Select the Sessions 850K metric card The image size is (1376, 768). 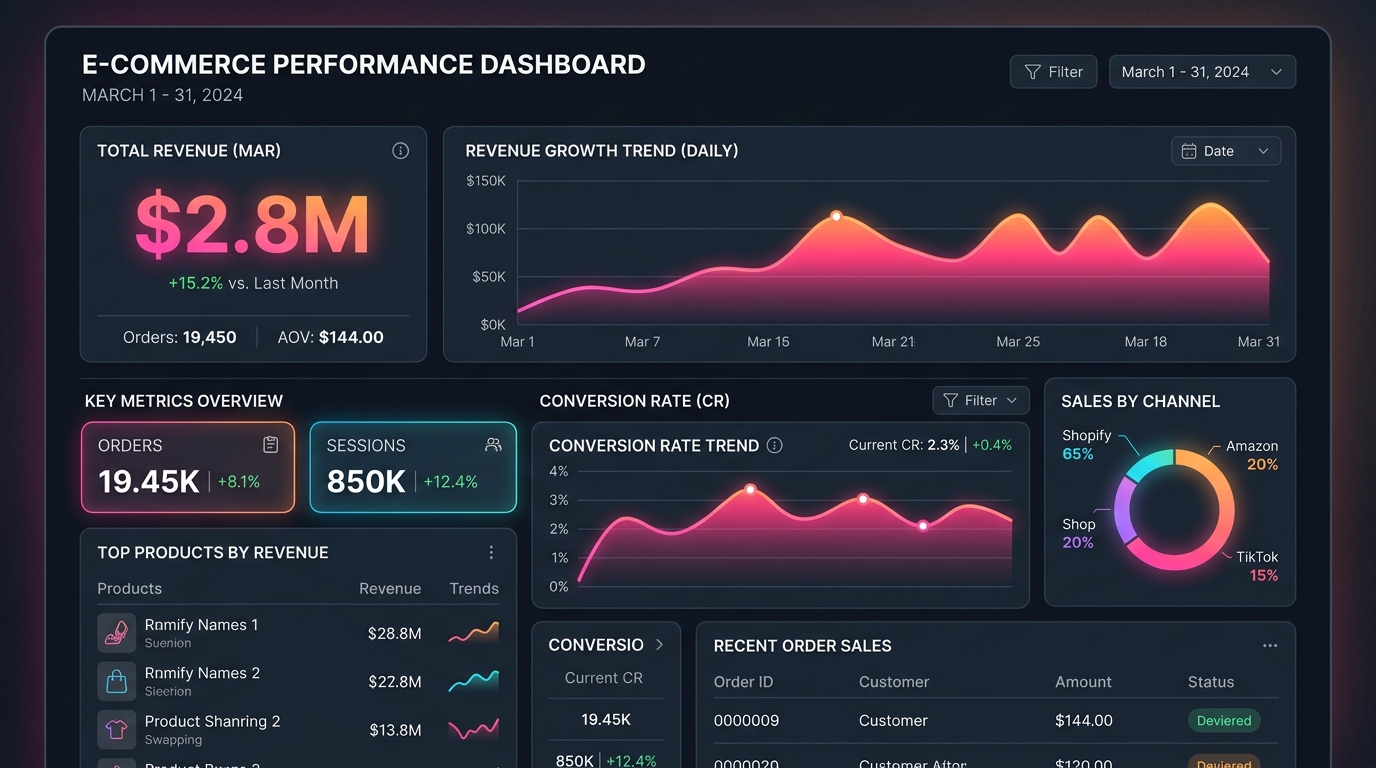(413, 467)
